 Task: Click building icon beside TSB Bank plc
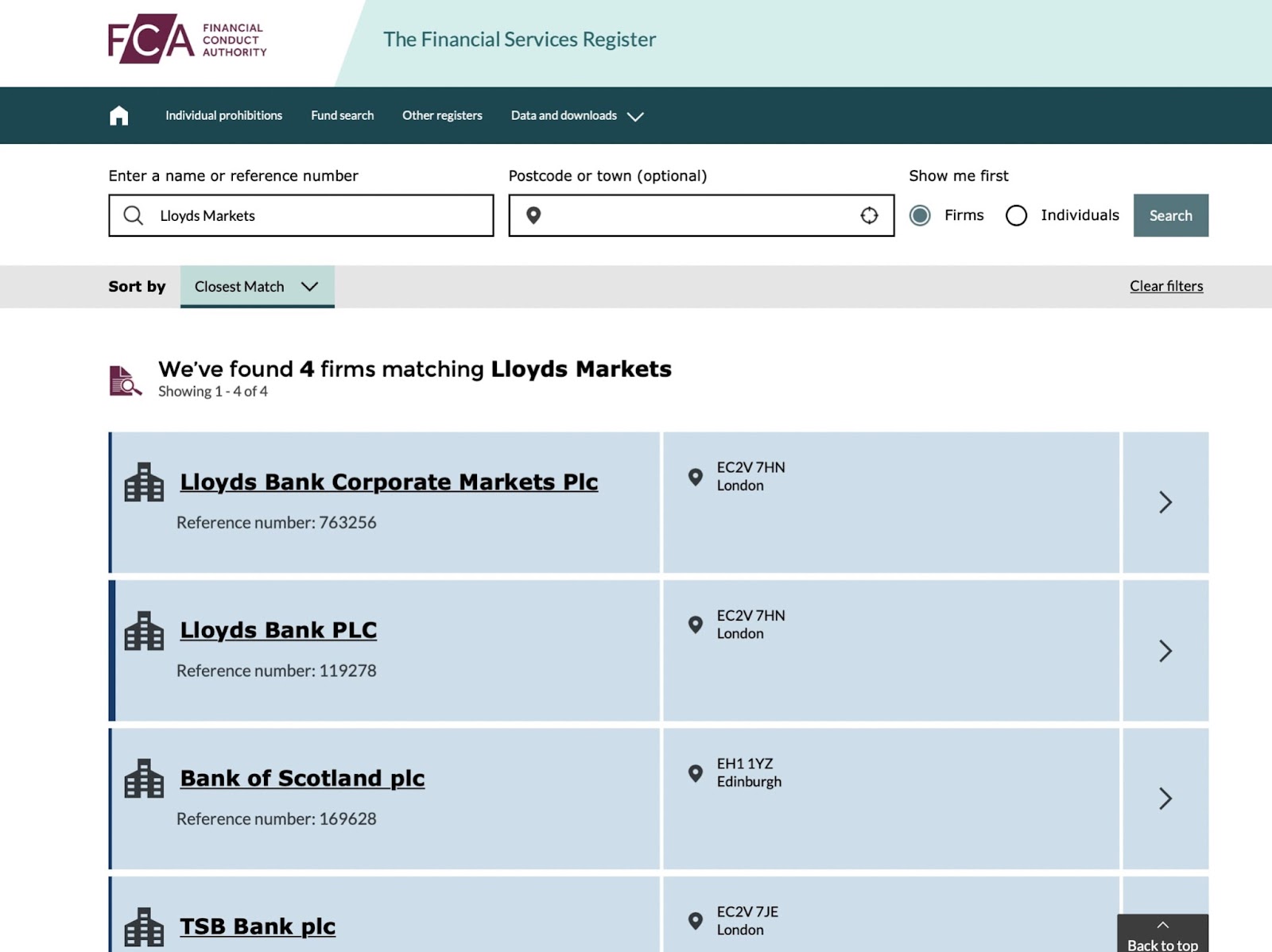pos(144,927)
